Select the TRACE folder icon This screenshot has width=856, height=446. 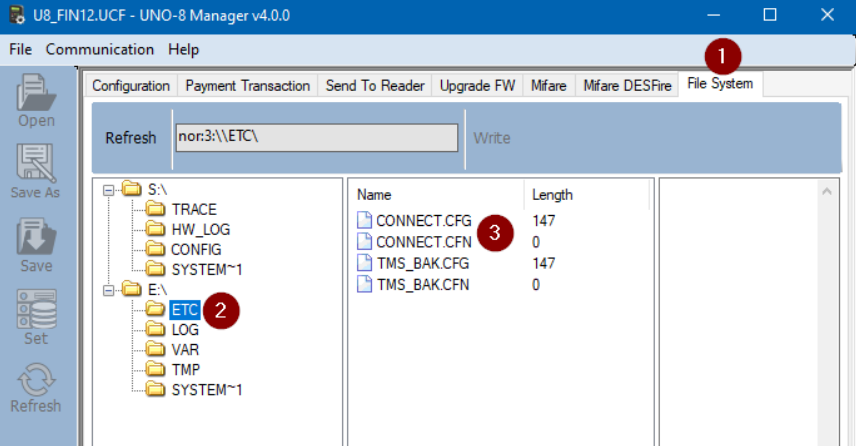tap(156, 209)
